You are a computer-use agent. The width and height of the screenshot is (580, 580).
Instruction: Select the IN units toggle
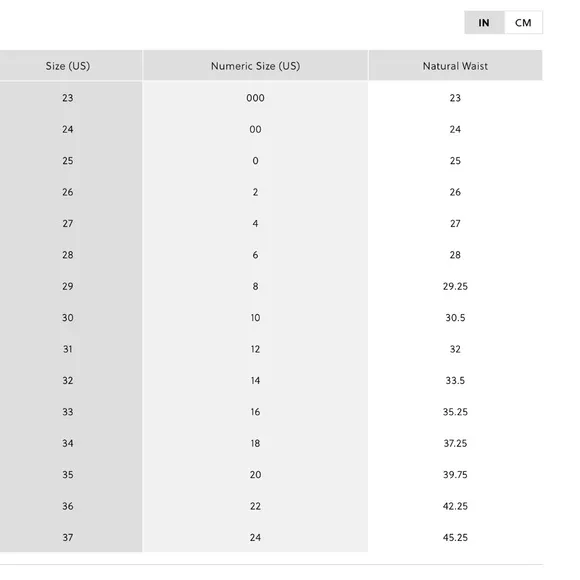484,23
